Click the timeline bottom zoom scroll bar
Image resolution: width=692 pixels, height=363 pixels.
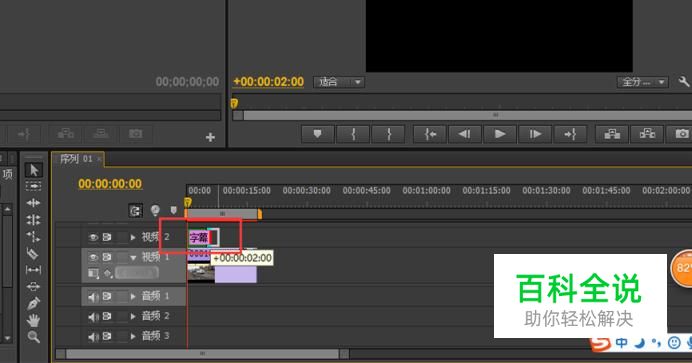click(x=203, y=354)
